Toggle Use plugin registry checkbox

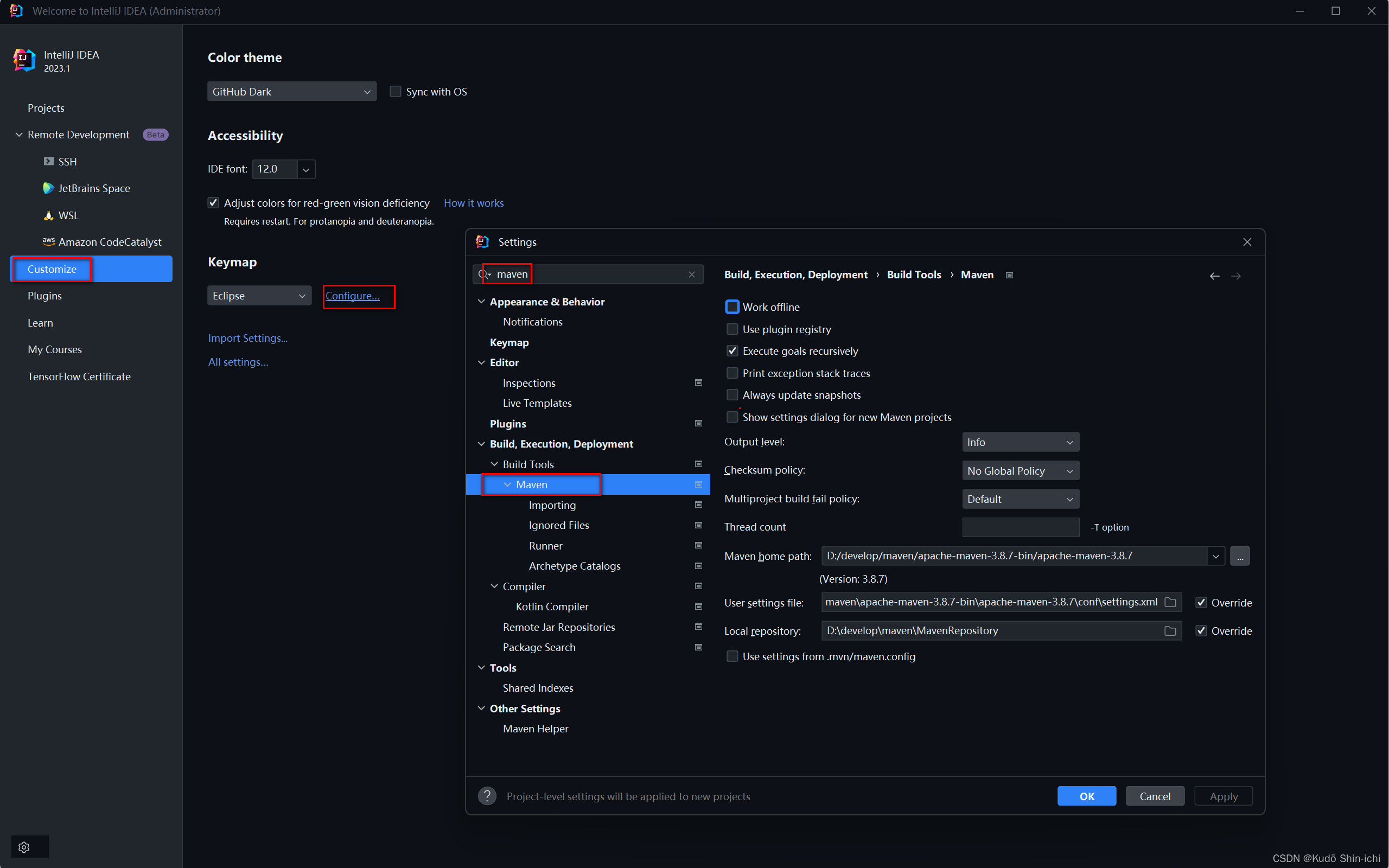pyautogui.click(x=732, y=329)
